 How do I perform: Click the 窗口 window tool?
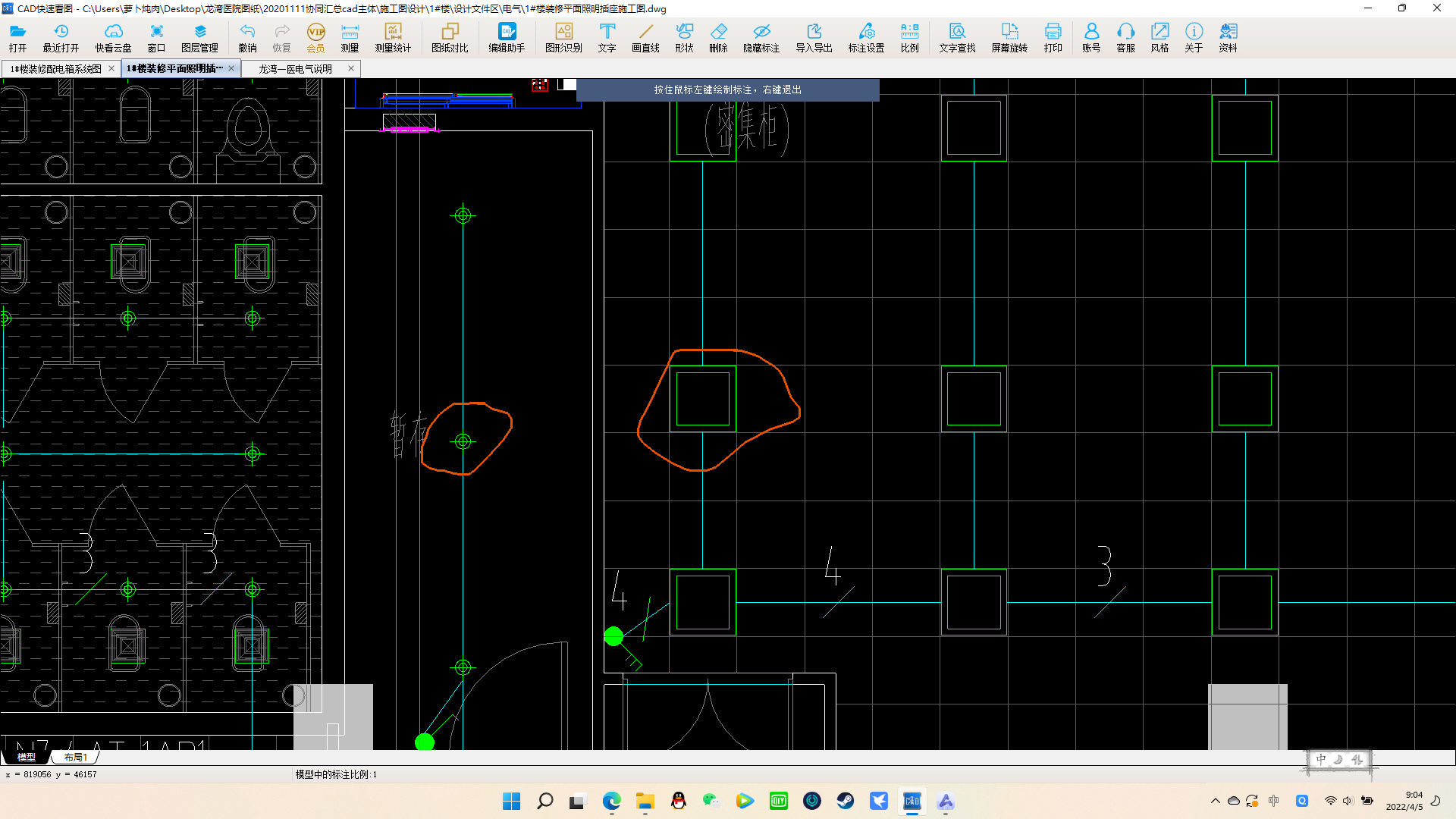pyautogui.click(x=156, y=37)
